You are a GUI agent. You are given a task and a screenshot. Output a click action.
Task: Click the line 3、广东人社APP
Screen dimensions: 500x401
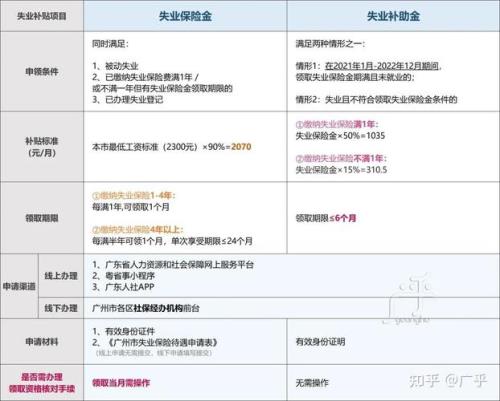123,287
